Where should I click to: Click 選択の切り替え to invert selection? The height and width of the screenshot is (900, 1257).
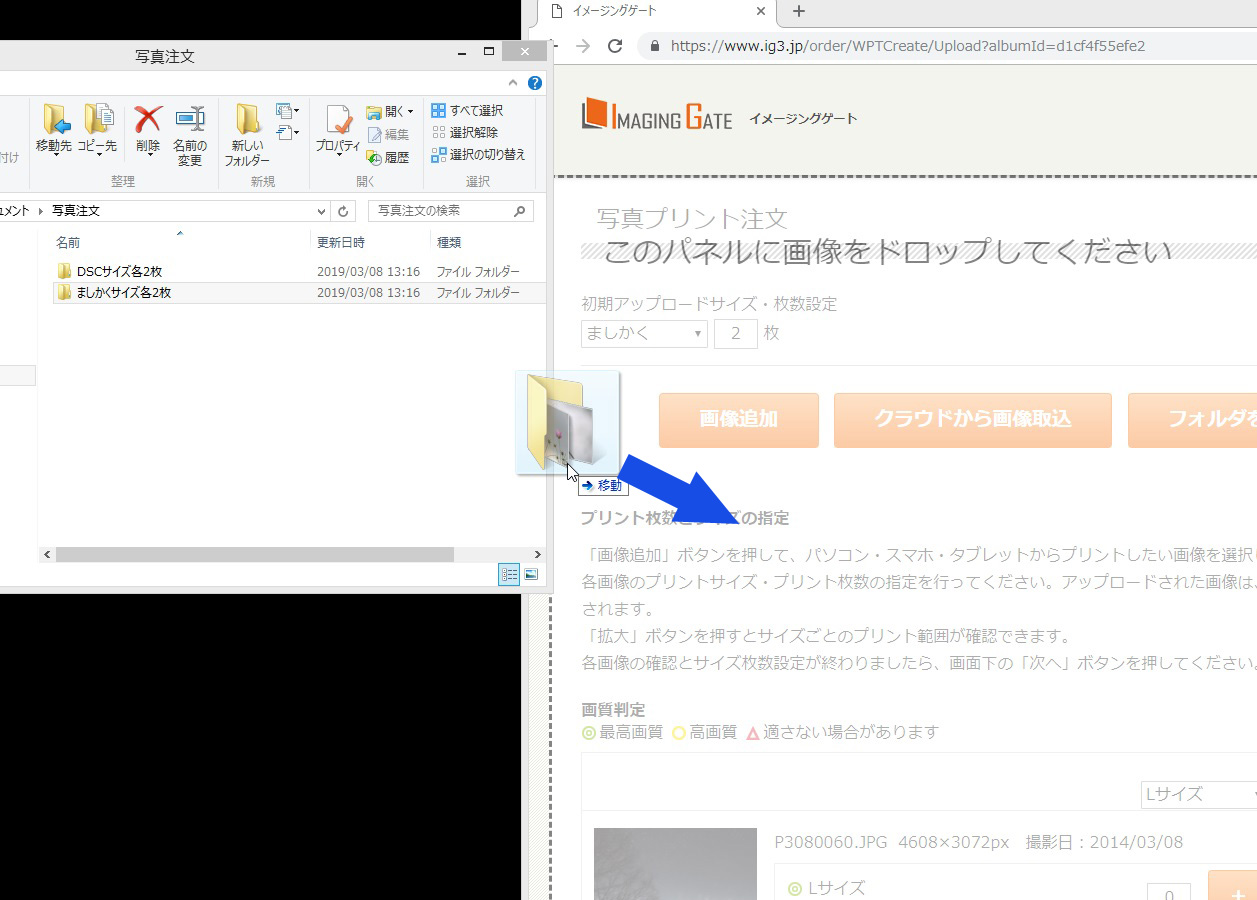click(478, 154)
